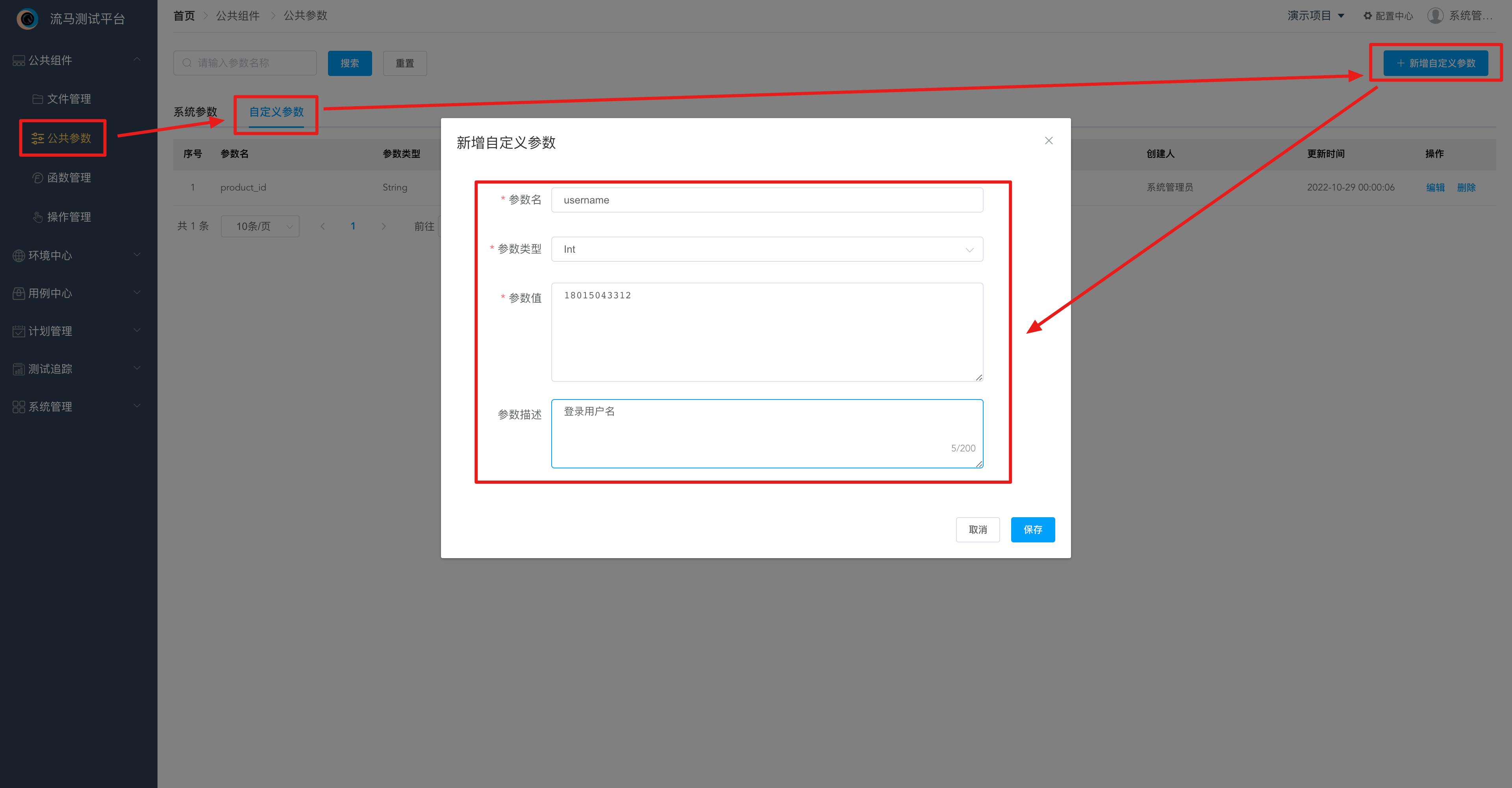Close the 新增自定义参数 dialog

[x=1048, y=141]
